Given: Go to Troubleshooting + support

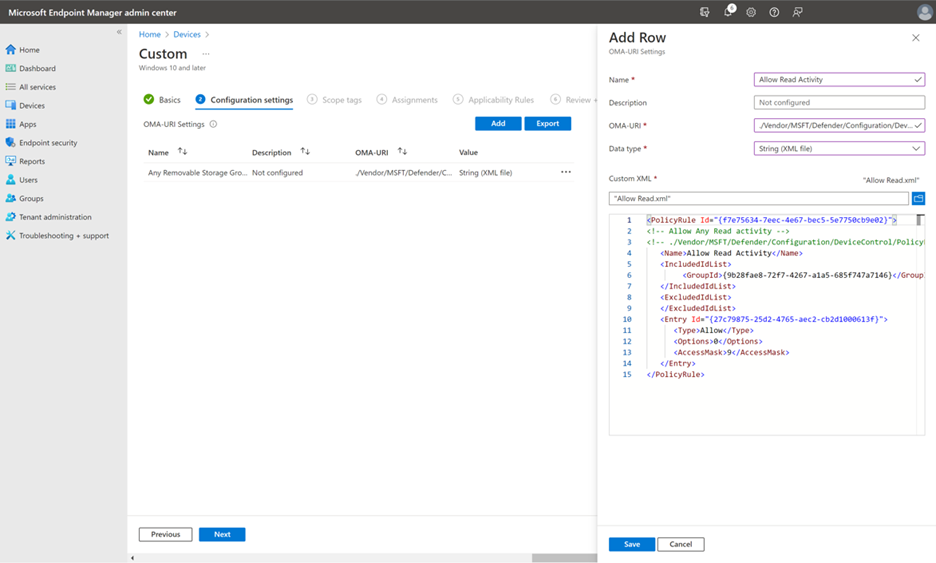Looking at the screenshot, I should point(64,236).
